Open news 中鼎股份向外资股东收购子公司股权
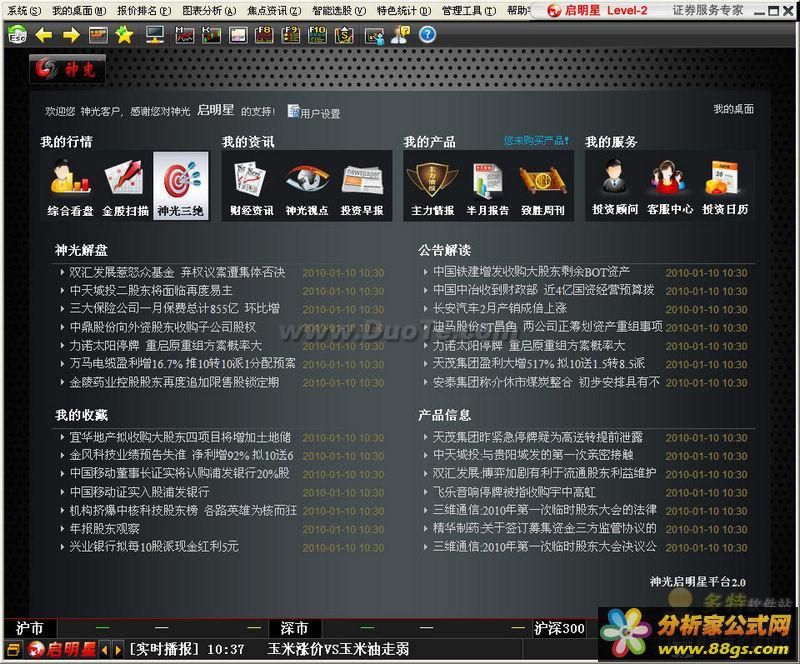 (163, 327)
